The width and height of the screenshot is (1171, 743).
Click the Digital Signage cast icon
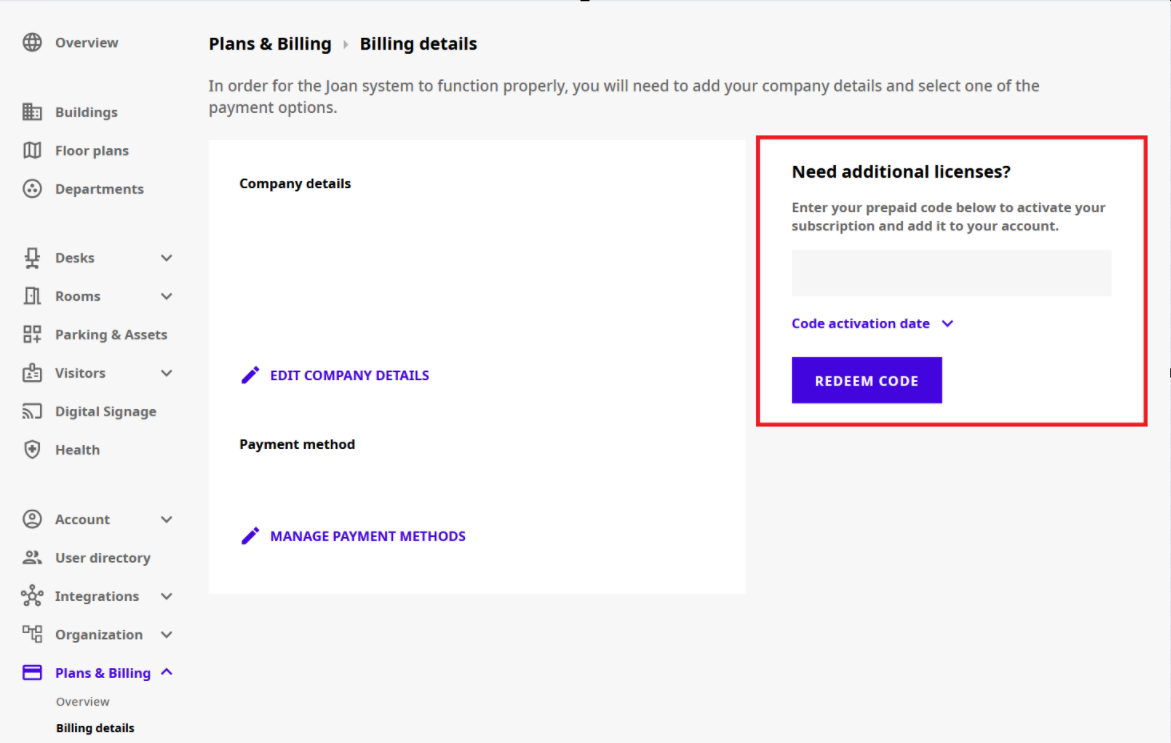[32, 411]
